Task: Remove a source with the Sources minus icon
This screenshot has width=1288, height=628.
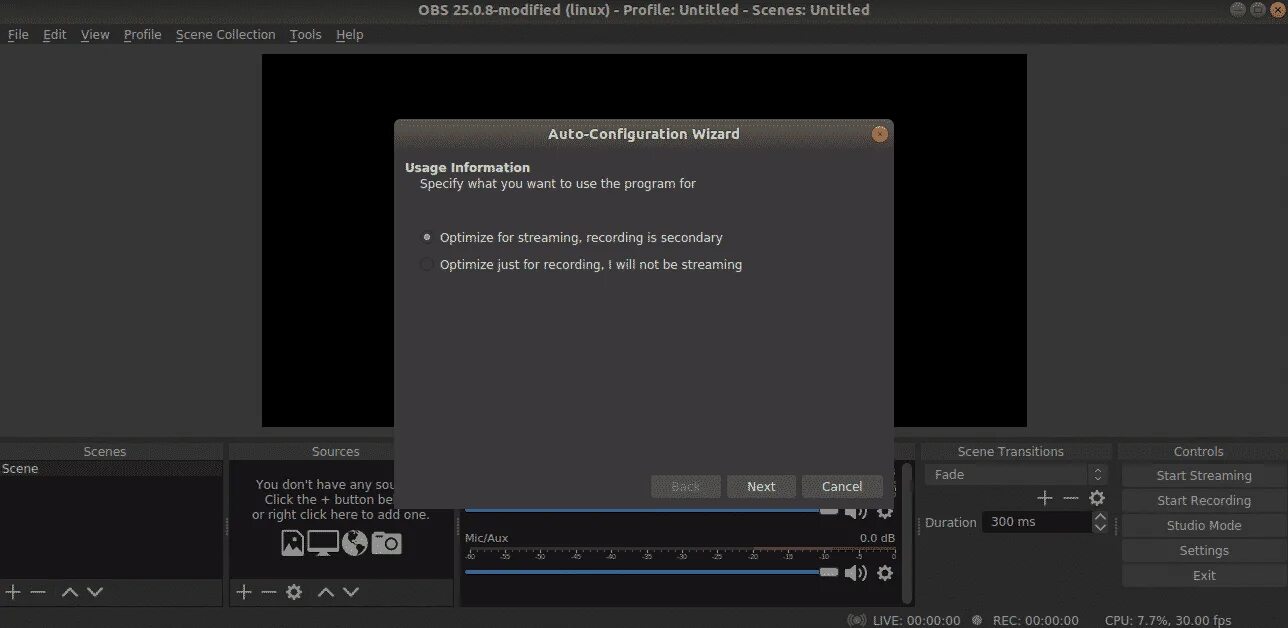Action: [x=269, y=592]
